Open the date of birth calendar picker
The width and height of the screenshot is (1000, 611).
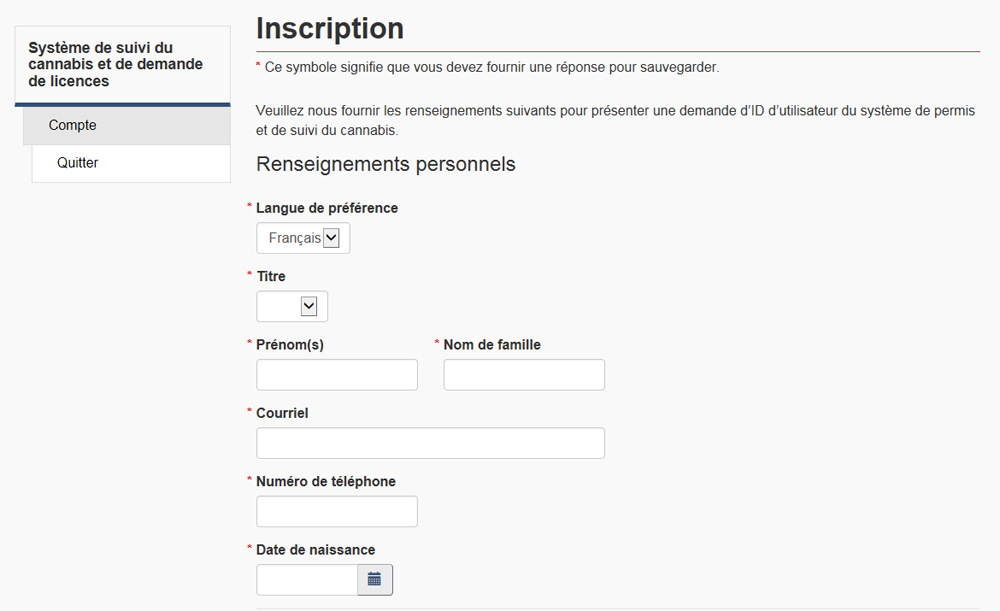tap(375, 579)
